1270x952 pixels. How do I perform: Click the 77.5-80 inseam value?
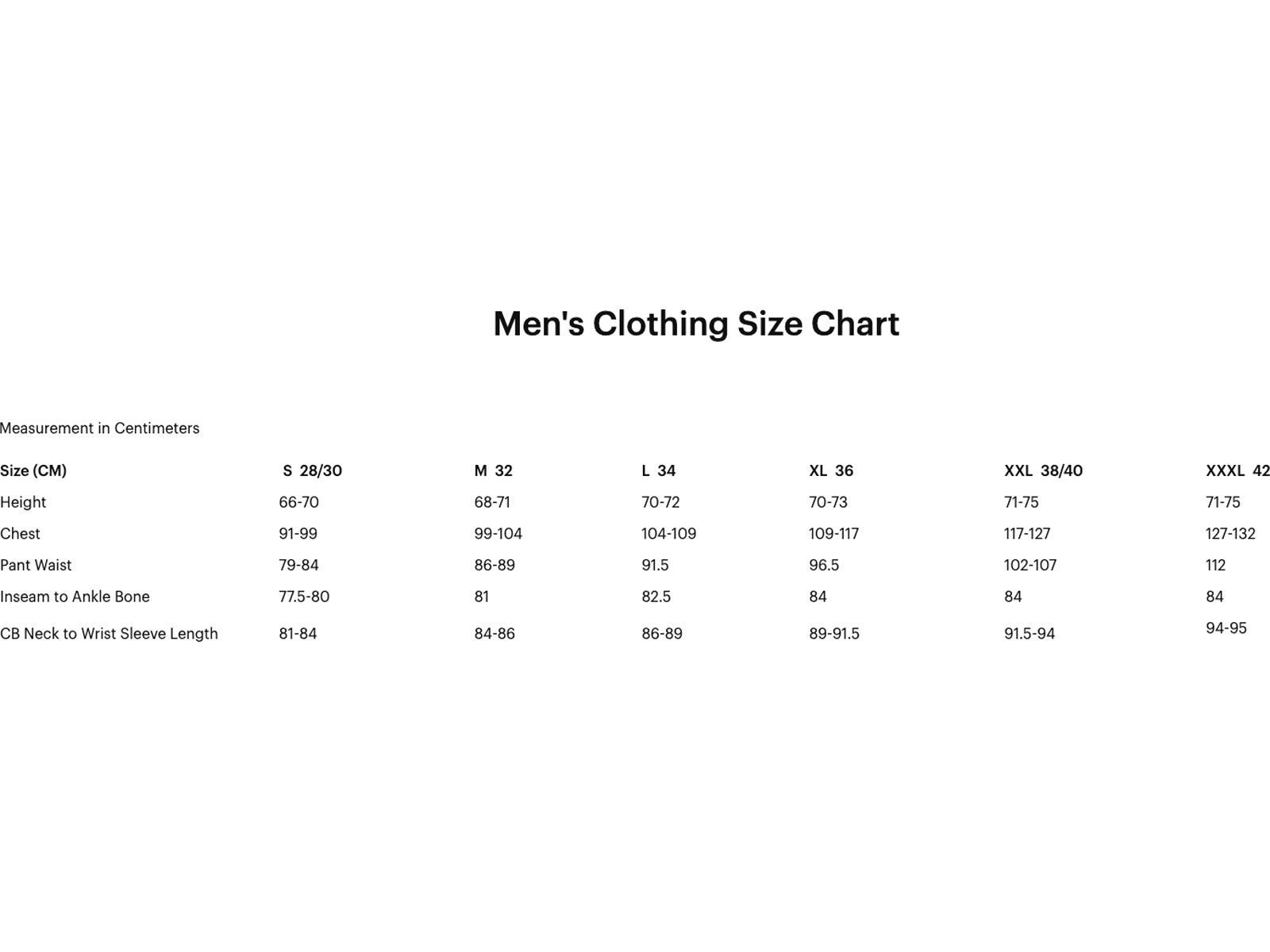(x=304, y=597)
